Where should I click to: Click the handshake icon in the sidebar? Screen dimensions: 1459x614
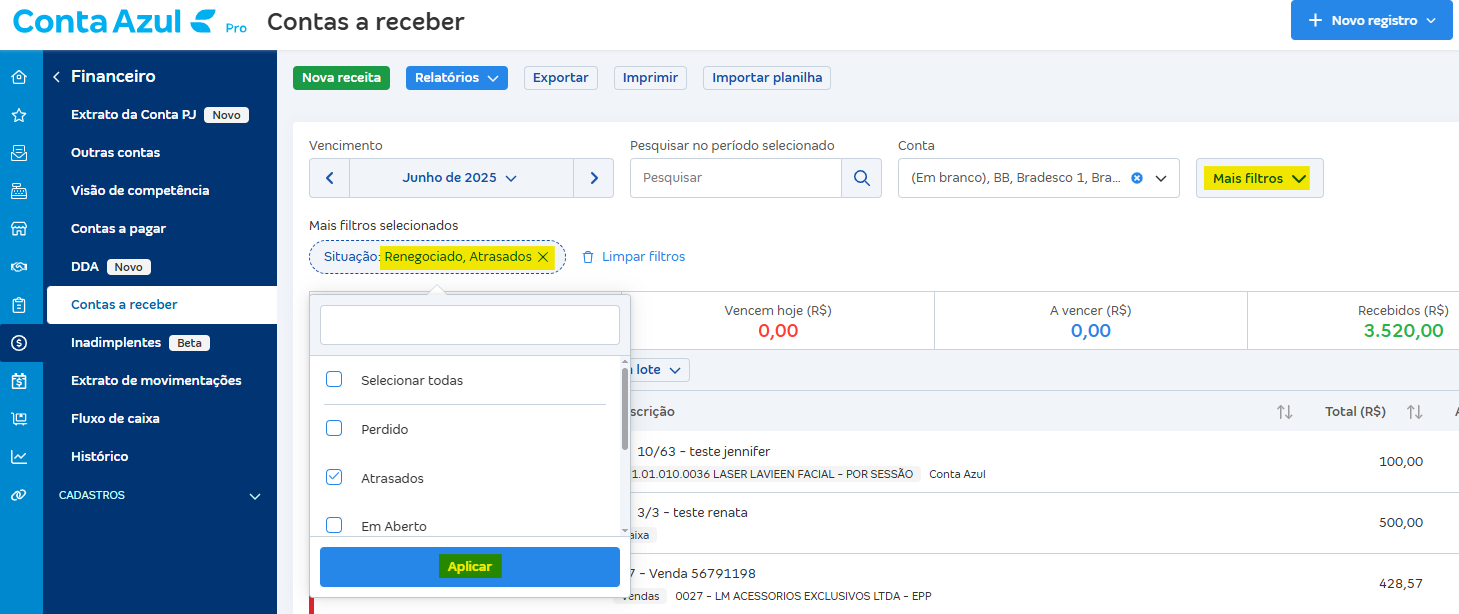point(20,266)
